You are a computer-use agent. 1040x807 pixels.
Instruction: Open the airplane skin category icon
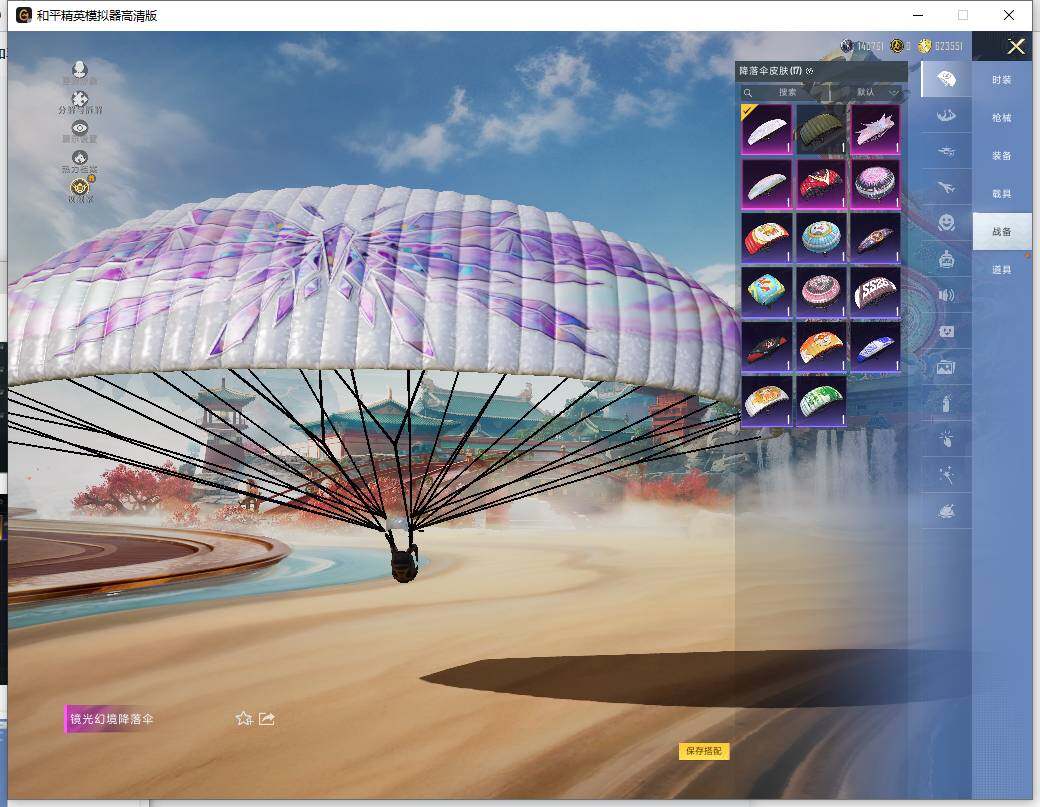point(946,186)
